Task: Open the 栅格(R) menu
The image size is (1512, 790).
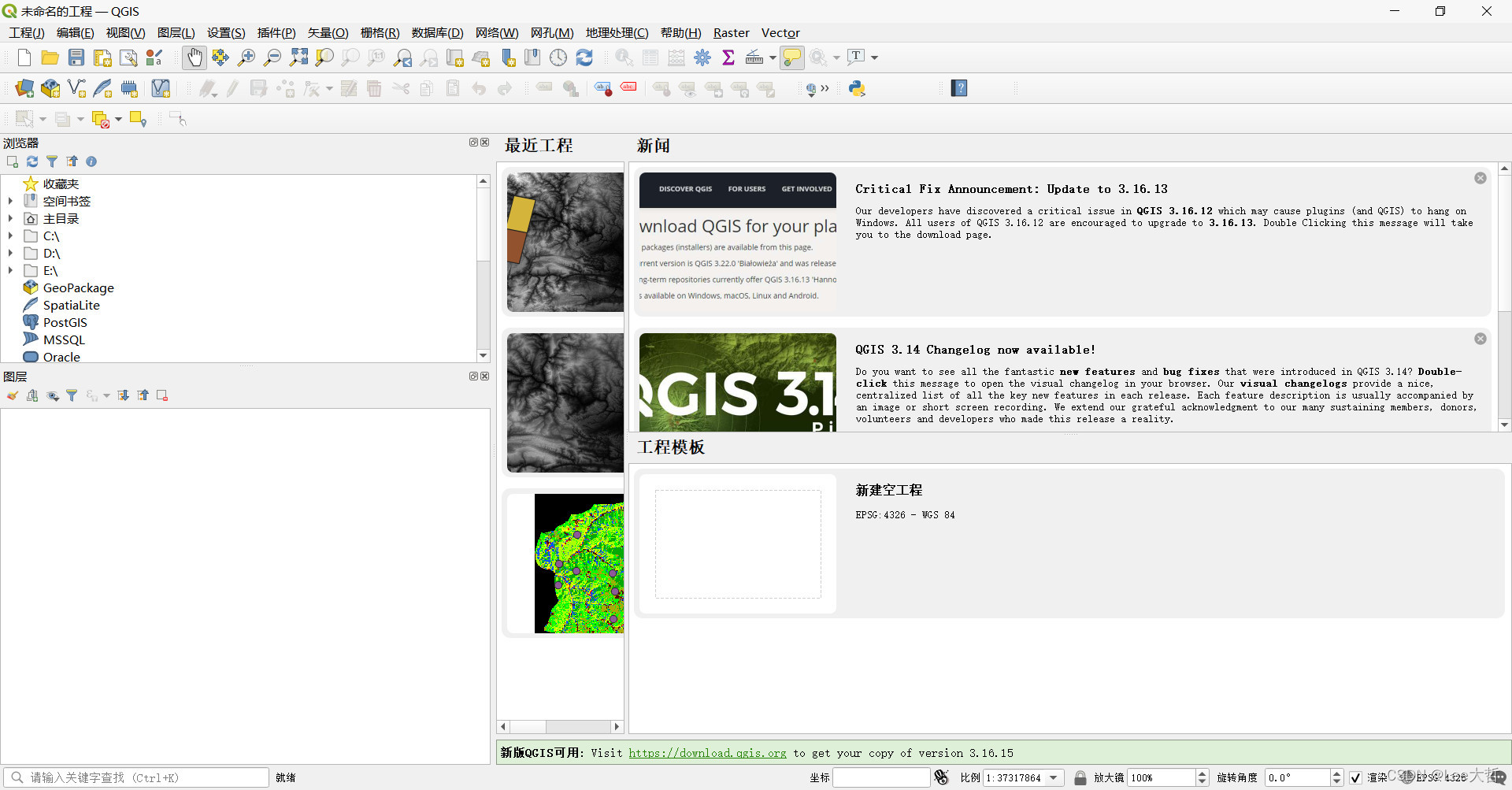Action: coord(380,32)
